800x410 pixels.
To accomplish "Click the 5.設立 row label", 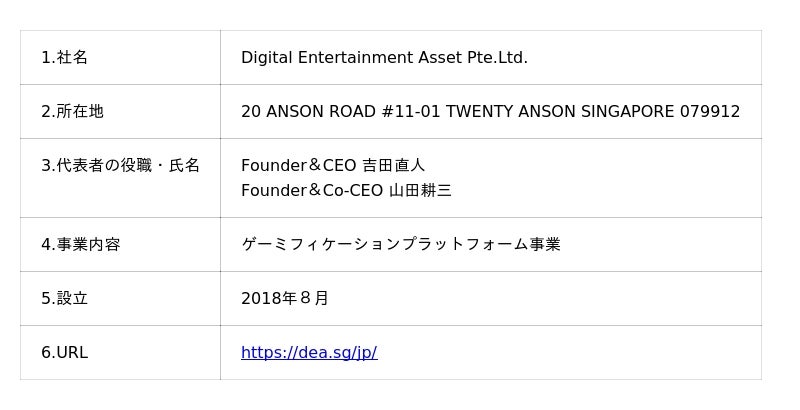I will 64,298.
